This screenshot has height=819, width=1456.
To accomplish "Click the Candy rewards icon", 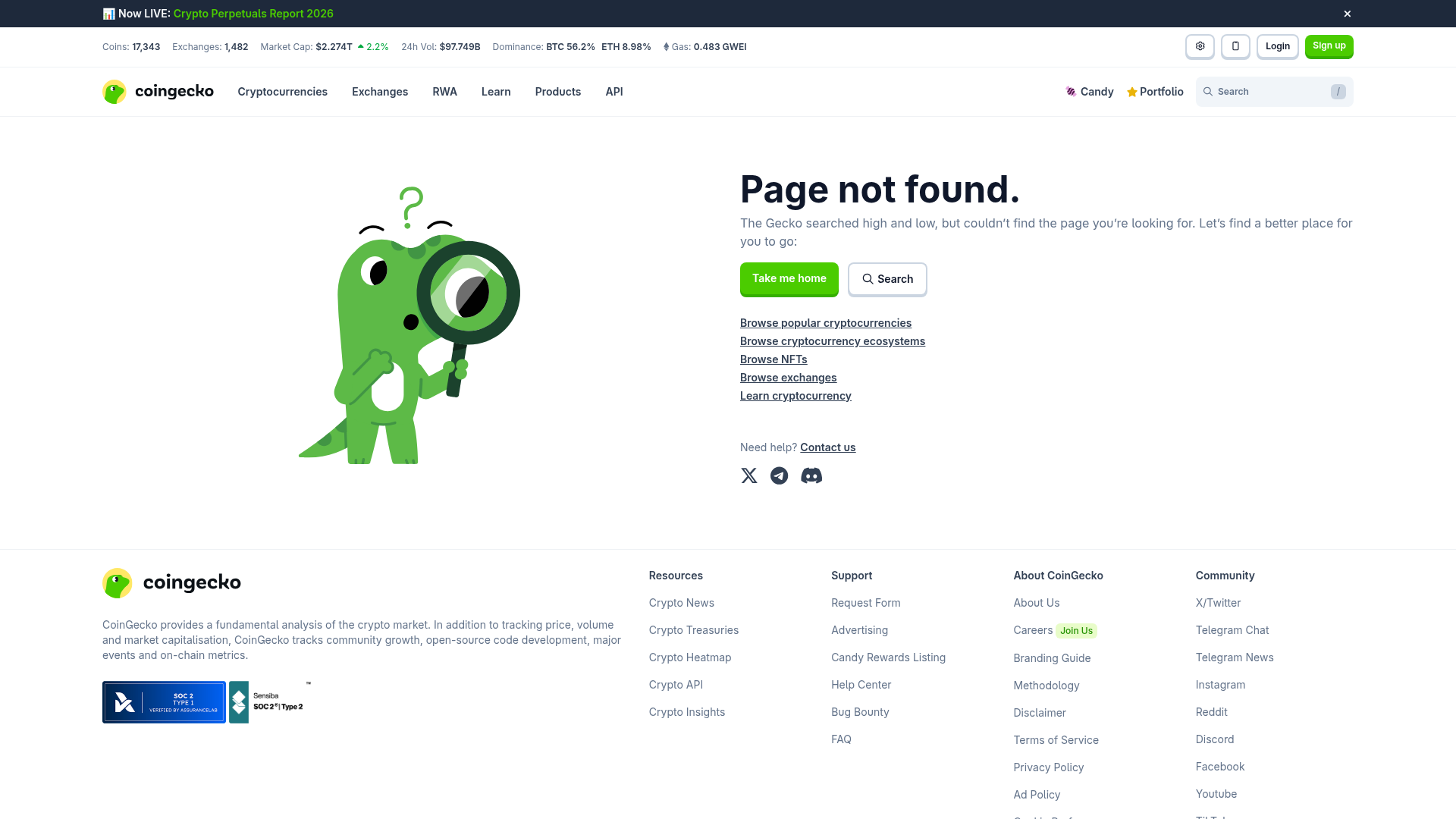I will click(x=1071, y=92).
